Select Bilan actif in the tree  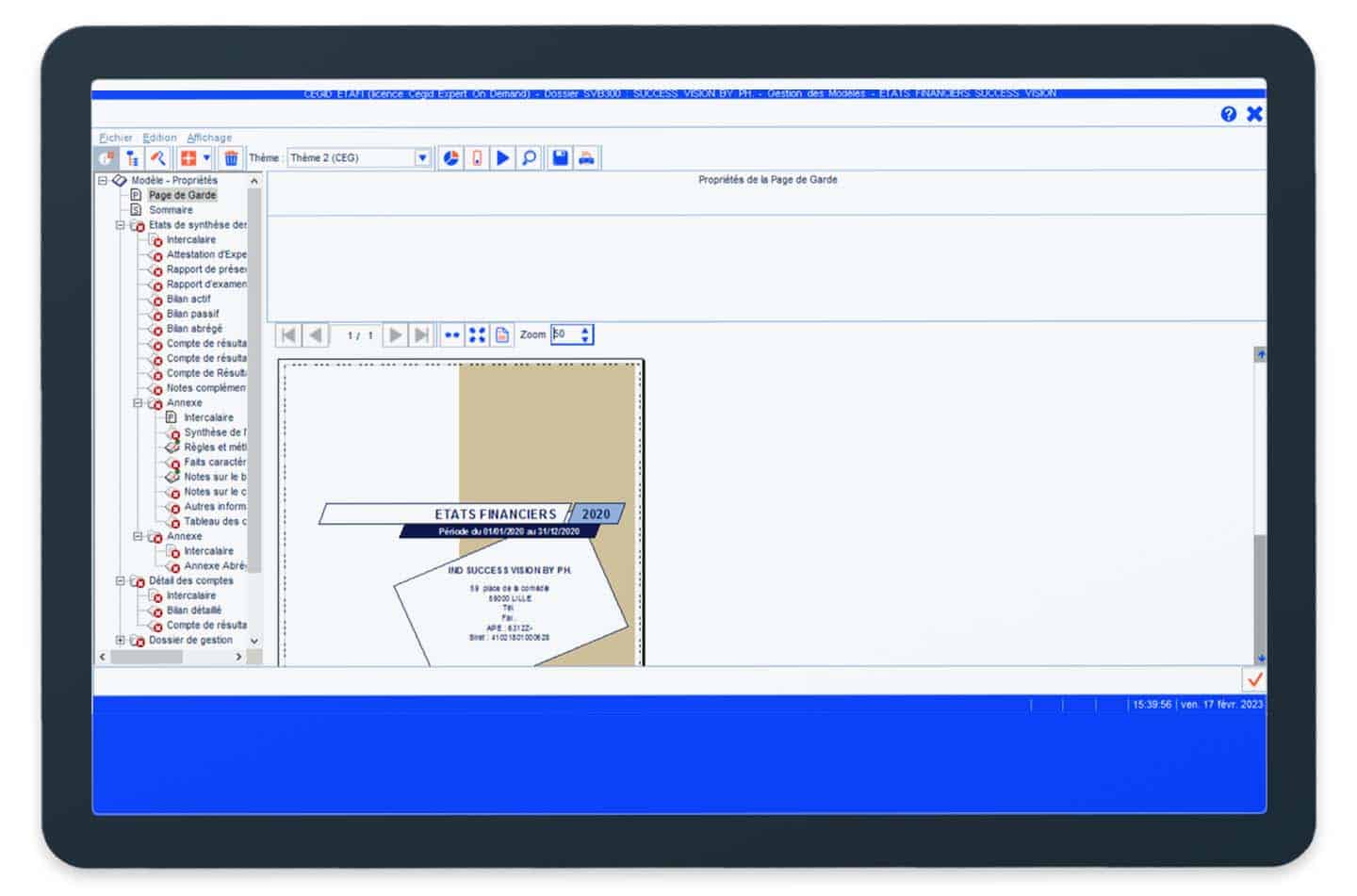(x=188, y=299)
